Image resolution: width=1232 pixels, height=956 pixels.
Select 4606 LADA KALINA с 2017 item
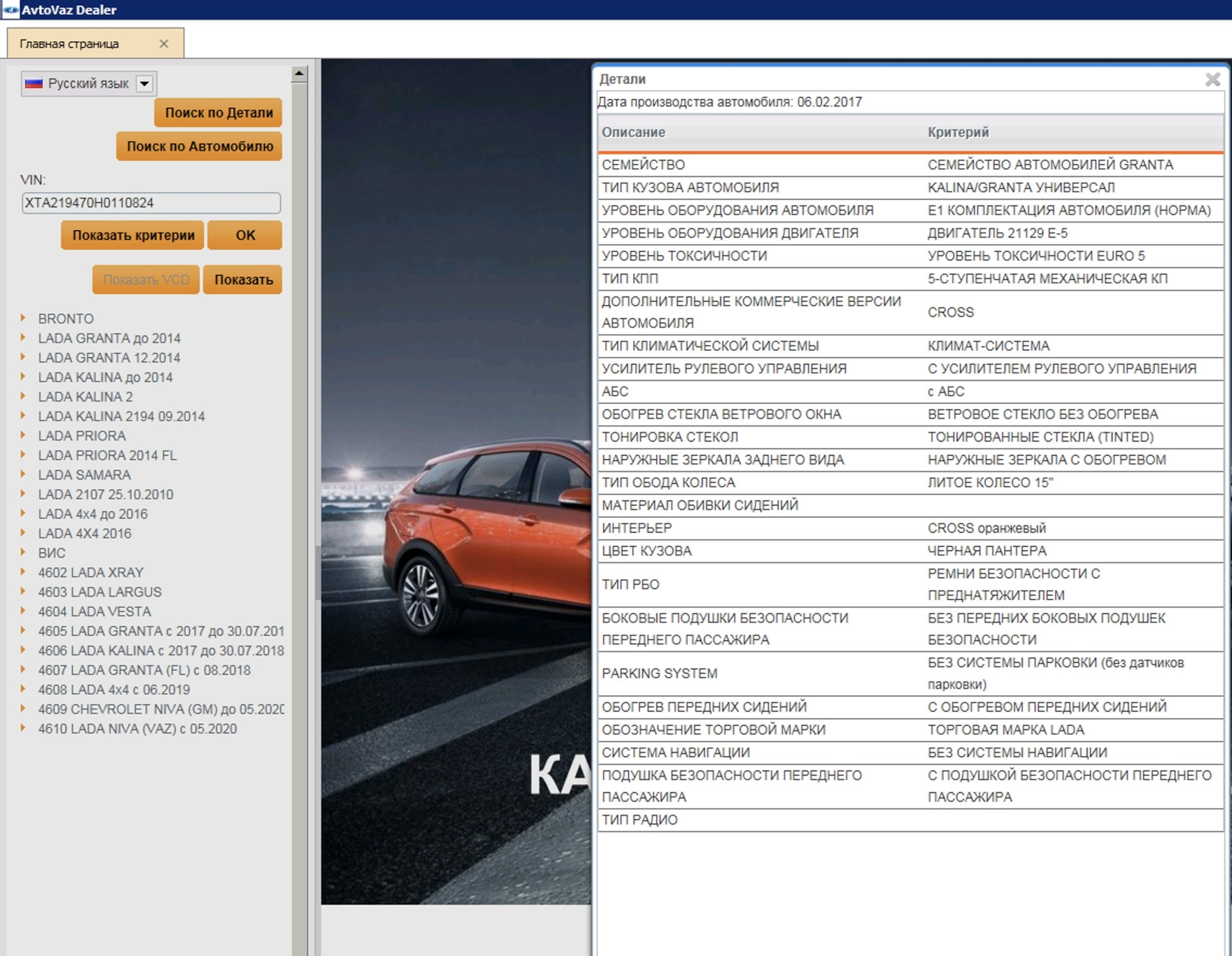(160, 651)
